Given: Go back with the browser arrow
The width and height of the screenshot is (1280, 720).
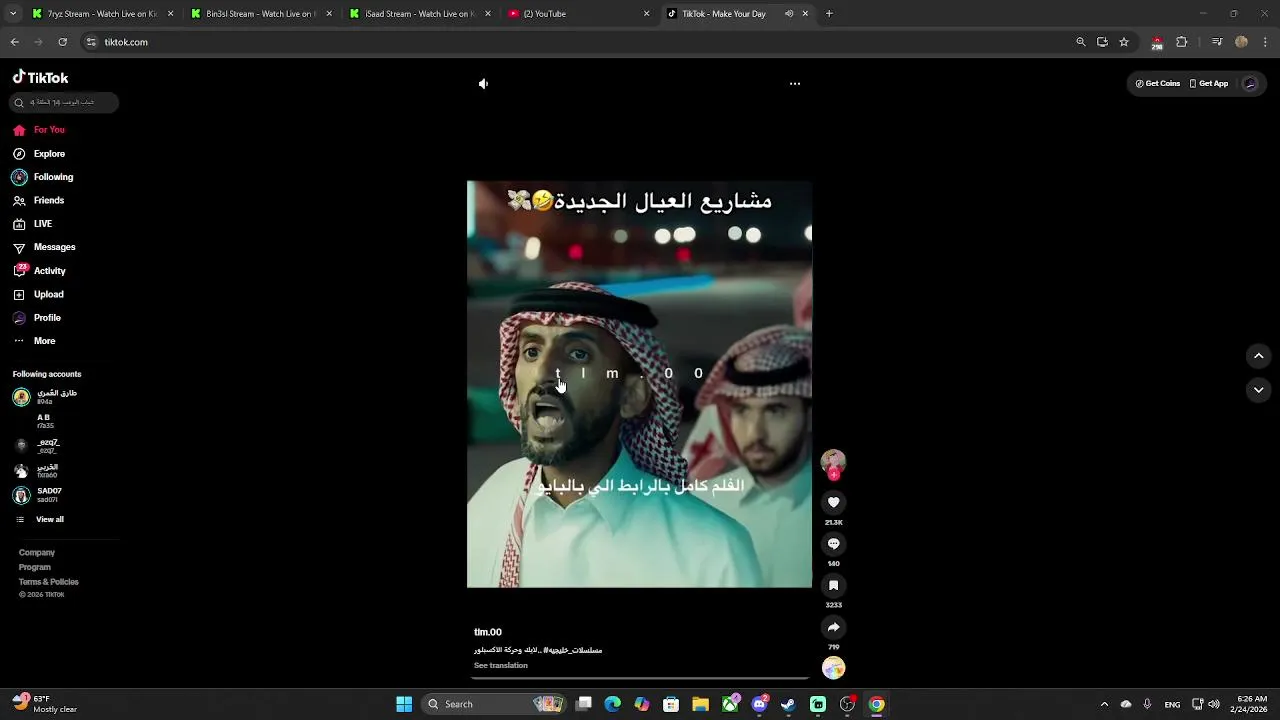Looking at the screenshot, I should pos(15,42).
